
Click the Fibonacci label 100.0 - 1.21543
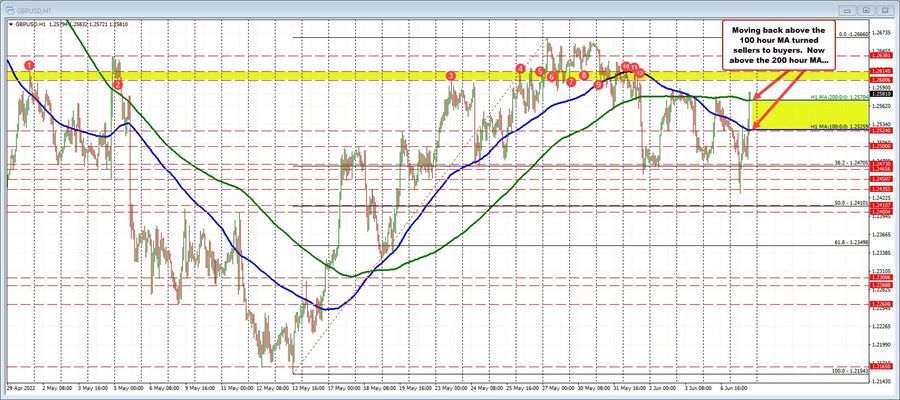851,371
